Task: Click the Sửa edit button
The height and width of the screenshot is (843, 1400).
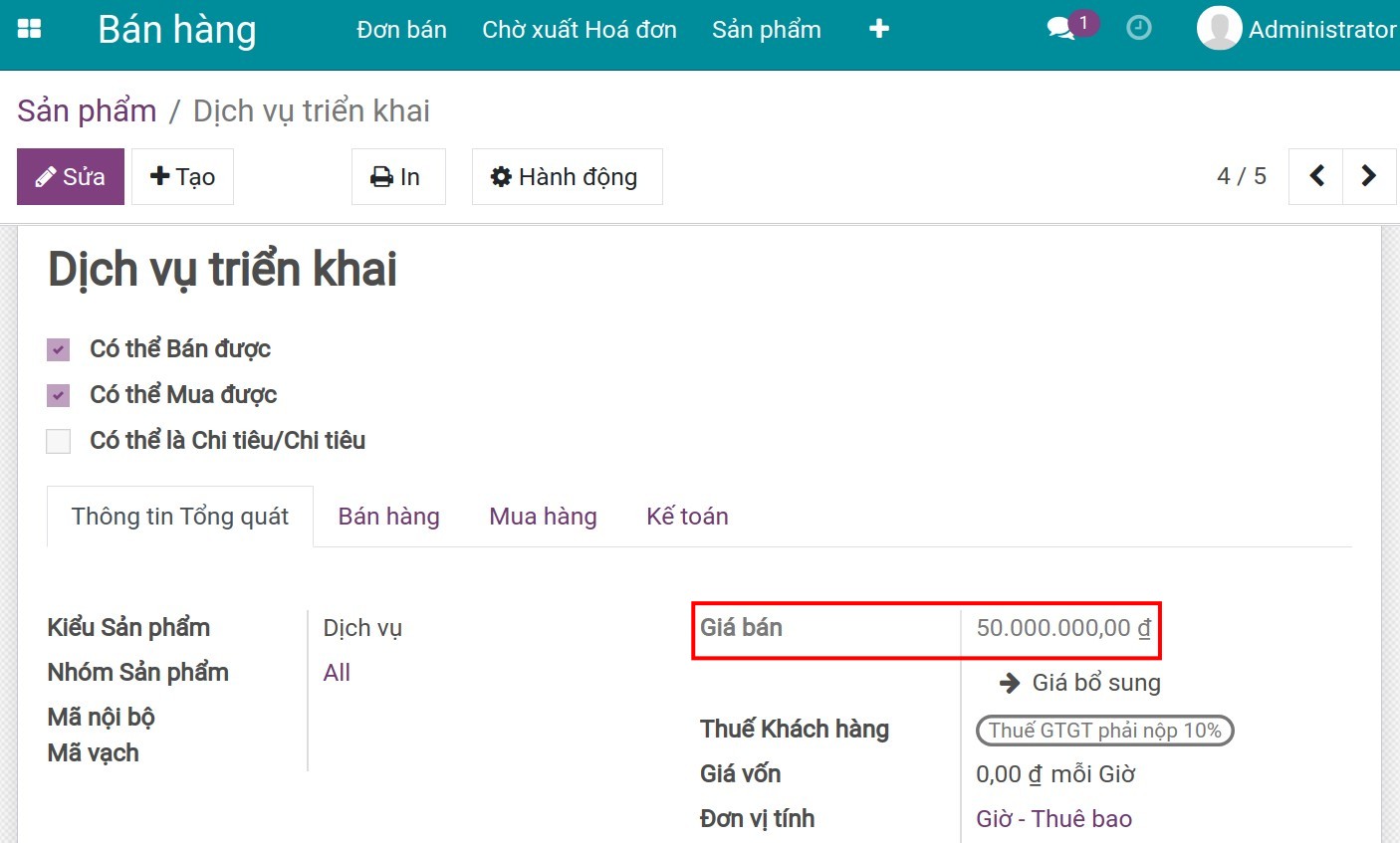Action: tap(71, 176)
